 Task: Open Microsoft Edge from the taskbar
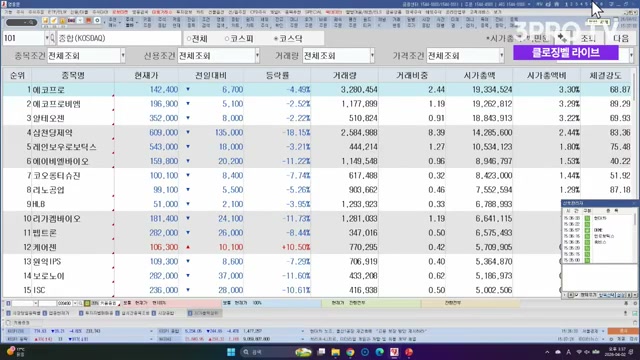(380, 352)
